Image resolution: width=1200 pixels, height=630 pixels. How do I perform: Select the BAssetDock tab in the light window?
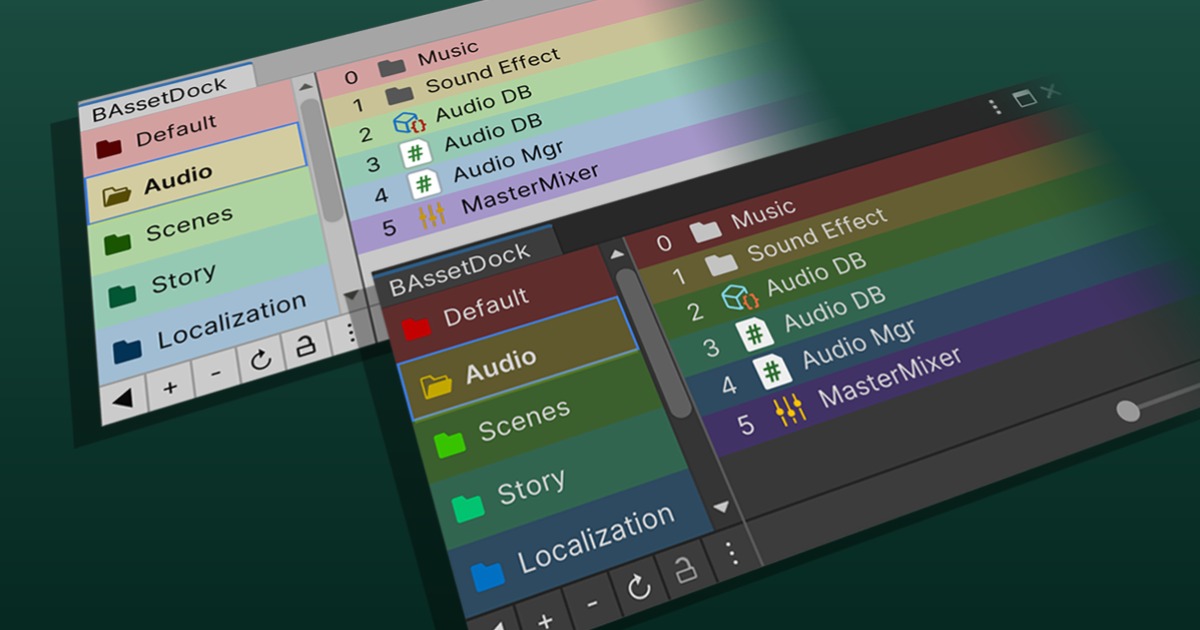click(160, 101)
